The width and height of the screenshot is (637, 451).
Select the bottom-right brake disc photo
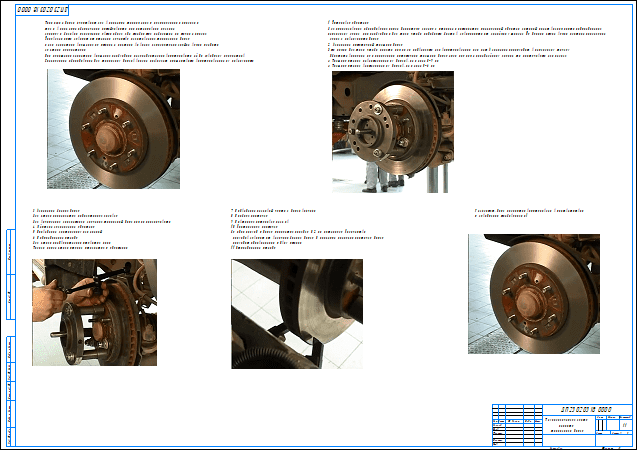533,293
